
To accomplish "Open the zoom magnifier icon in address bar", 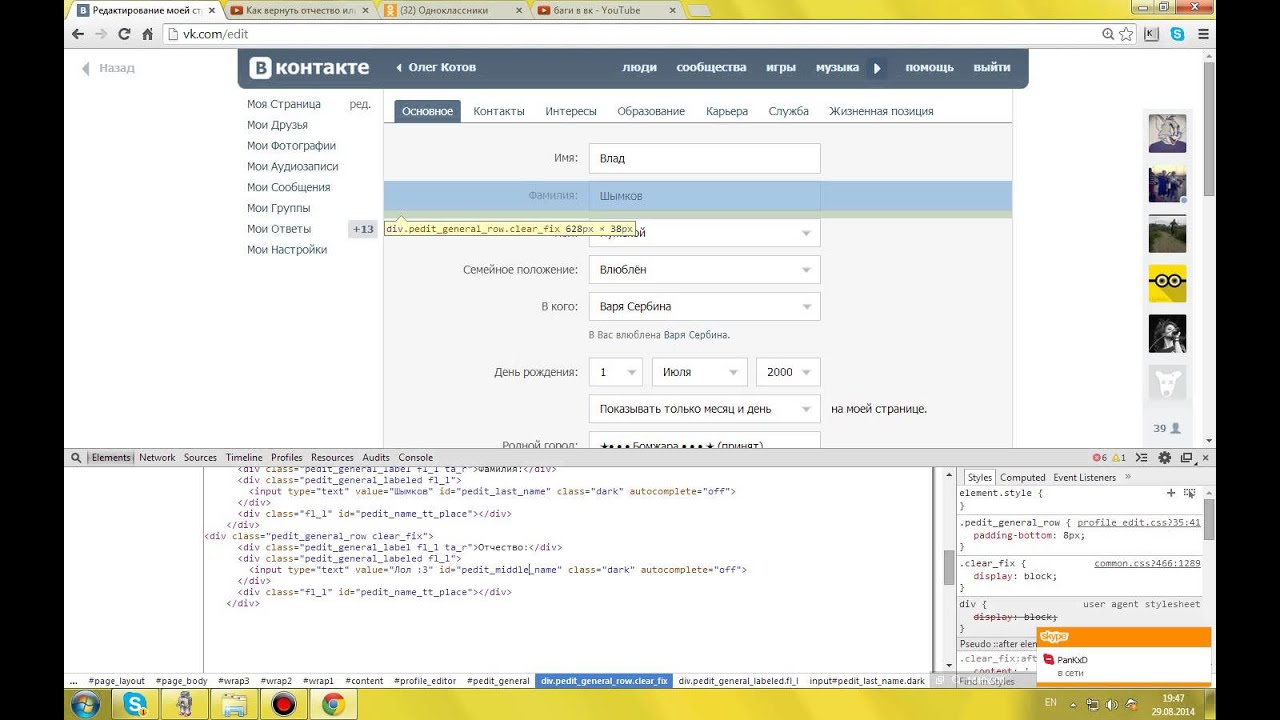I will tap(1108, 34).
